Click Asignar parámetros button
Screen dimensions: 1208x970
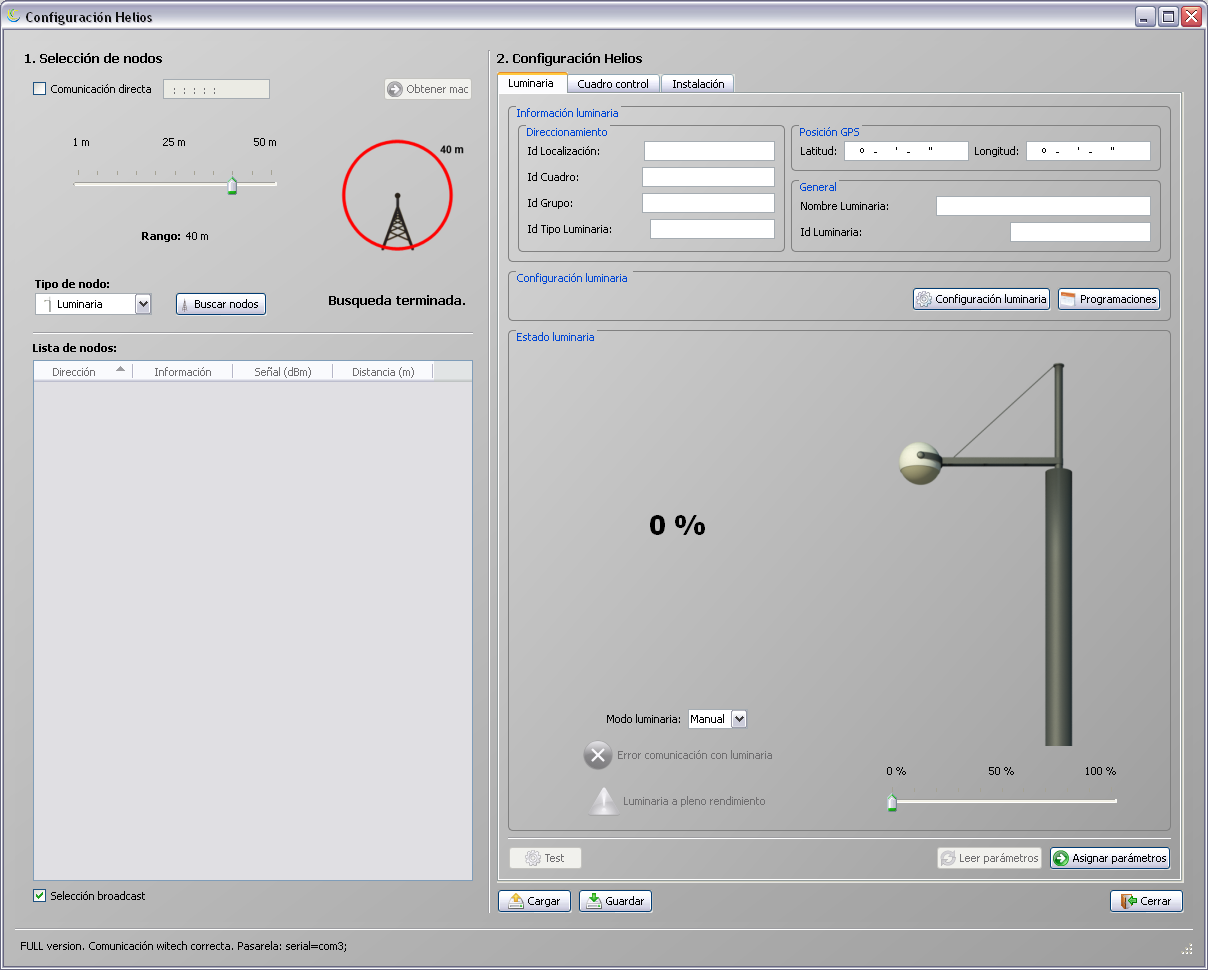click(1110, 858)
